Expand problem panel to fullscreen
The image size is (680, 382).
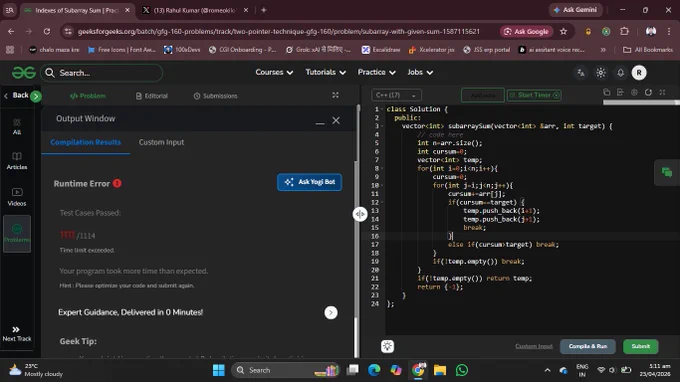click(x=335, y=95)
